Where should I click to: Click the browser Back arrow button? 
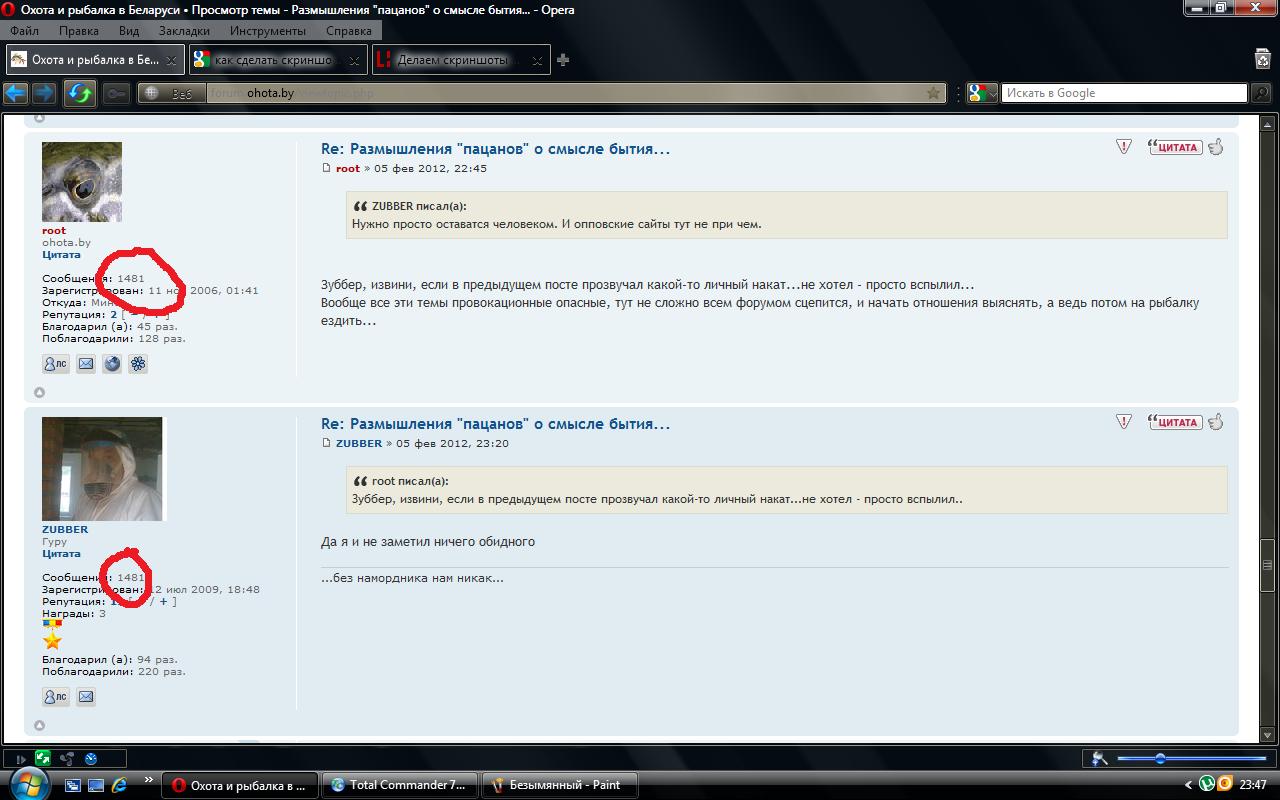click(x=16, y=93)
